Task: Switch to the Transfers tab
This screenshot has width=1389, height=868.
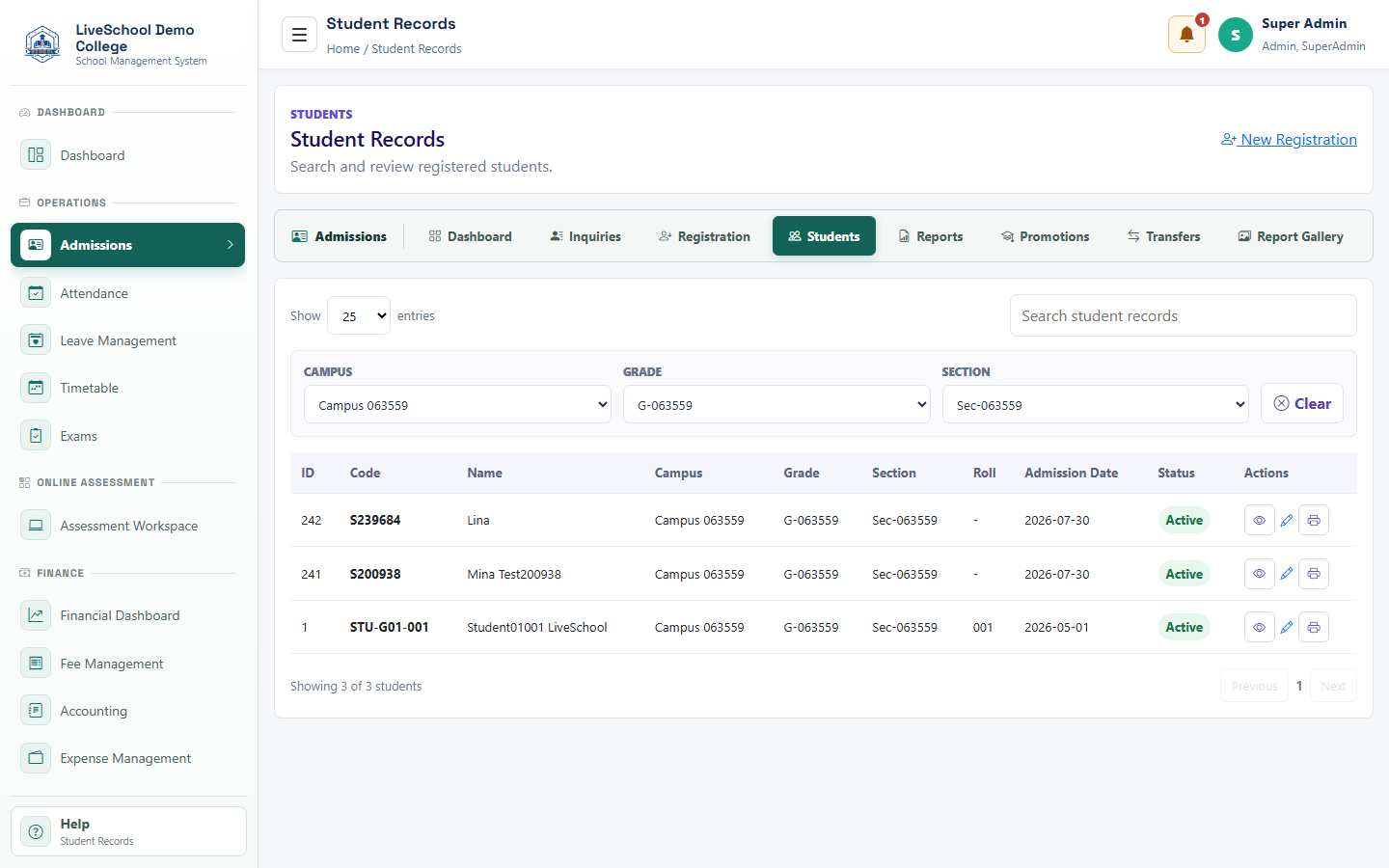Action: (1164, 236)
